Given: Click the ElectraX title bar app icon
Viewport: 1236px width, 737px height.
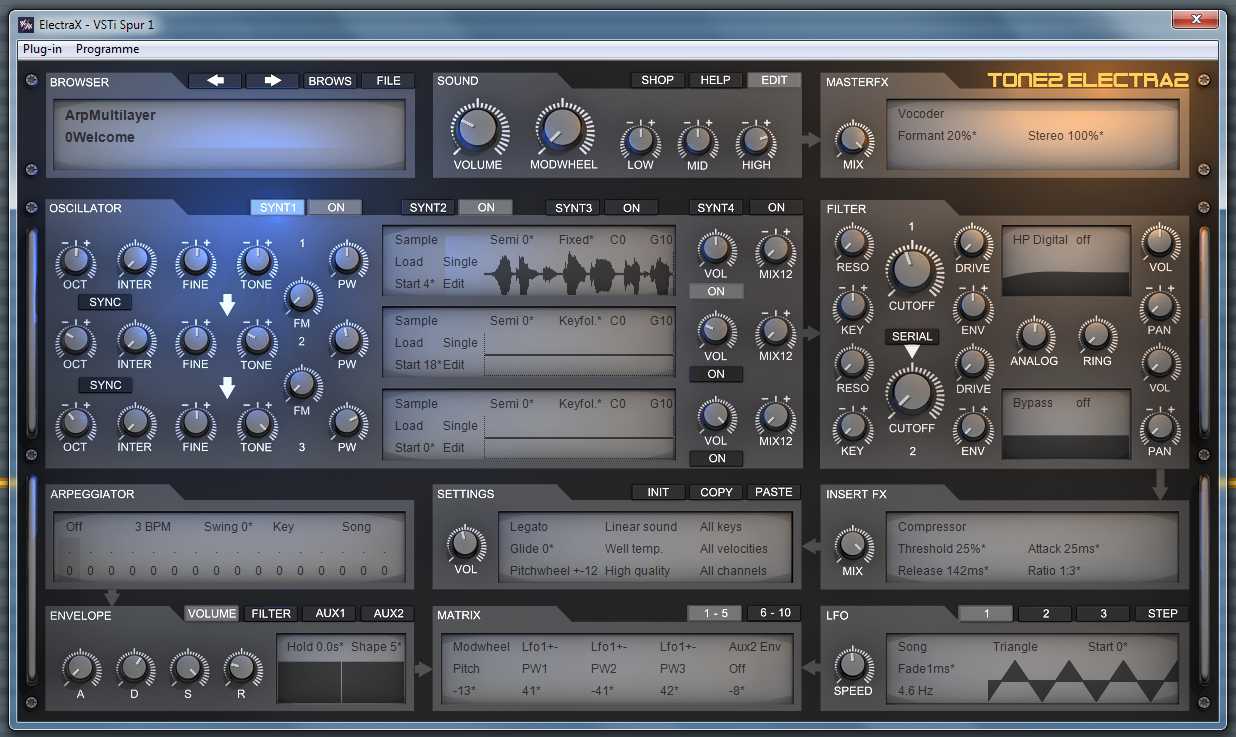Looking at the screenshot, I should point(27,24).
